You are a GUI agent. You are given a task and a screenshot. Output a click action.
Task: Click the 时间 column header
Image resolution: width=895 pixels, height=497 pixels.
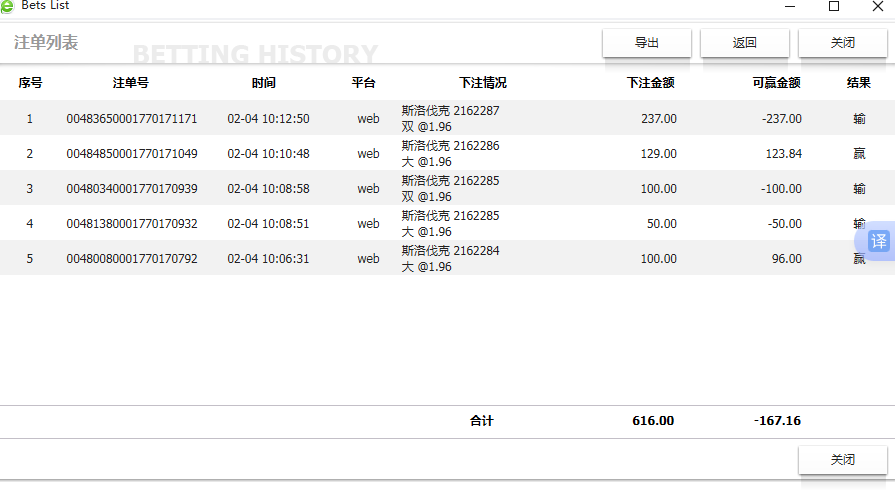pos(264,83)
